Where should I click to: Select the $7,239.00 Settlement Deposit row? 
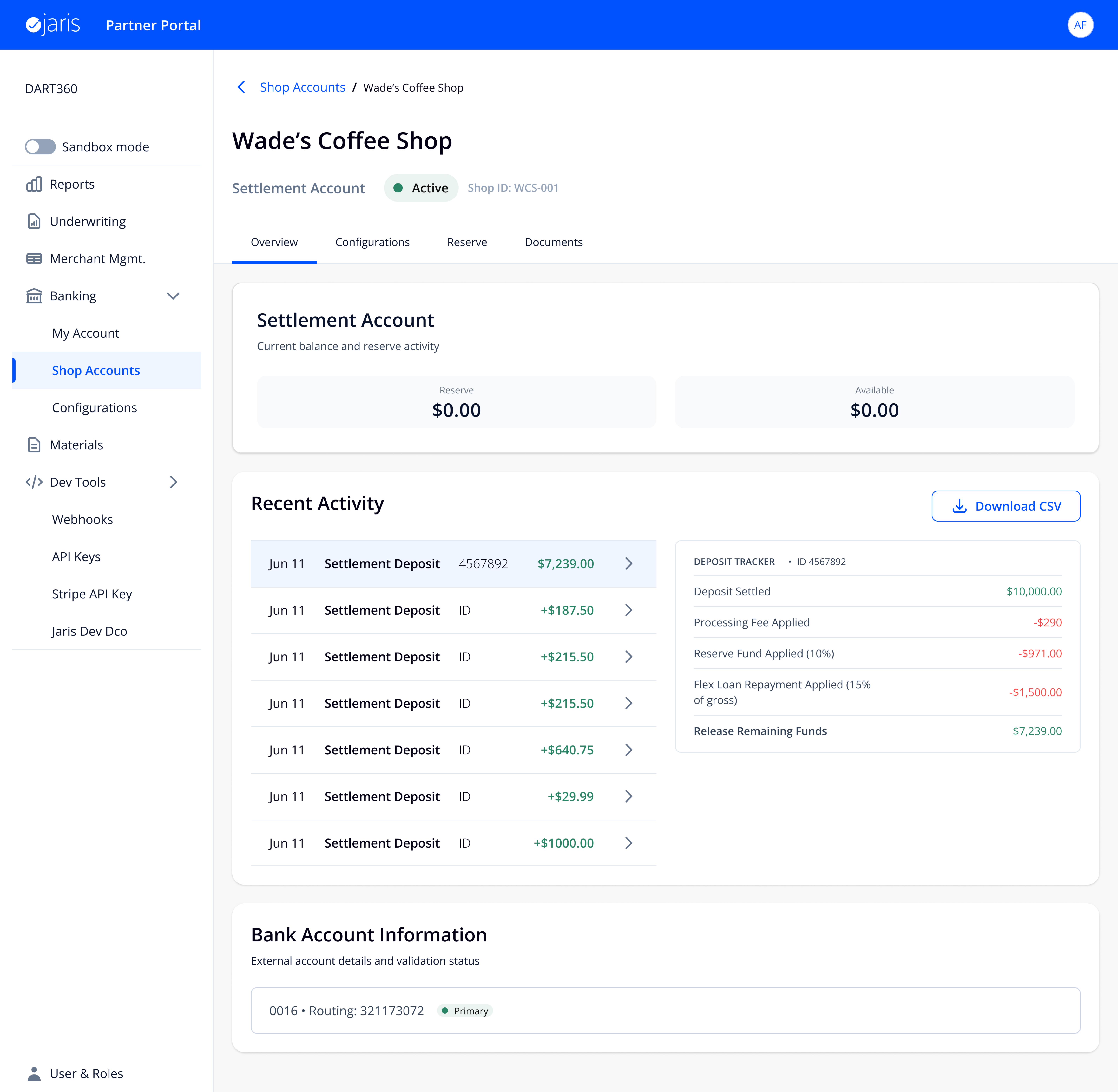tap(453, 564)
